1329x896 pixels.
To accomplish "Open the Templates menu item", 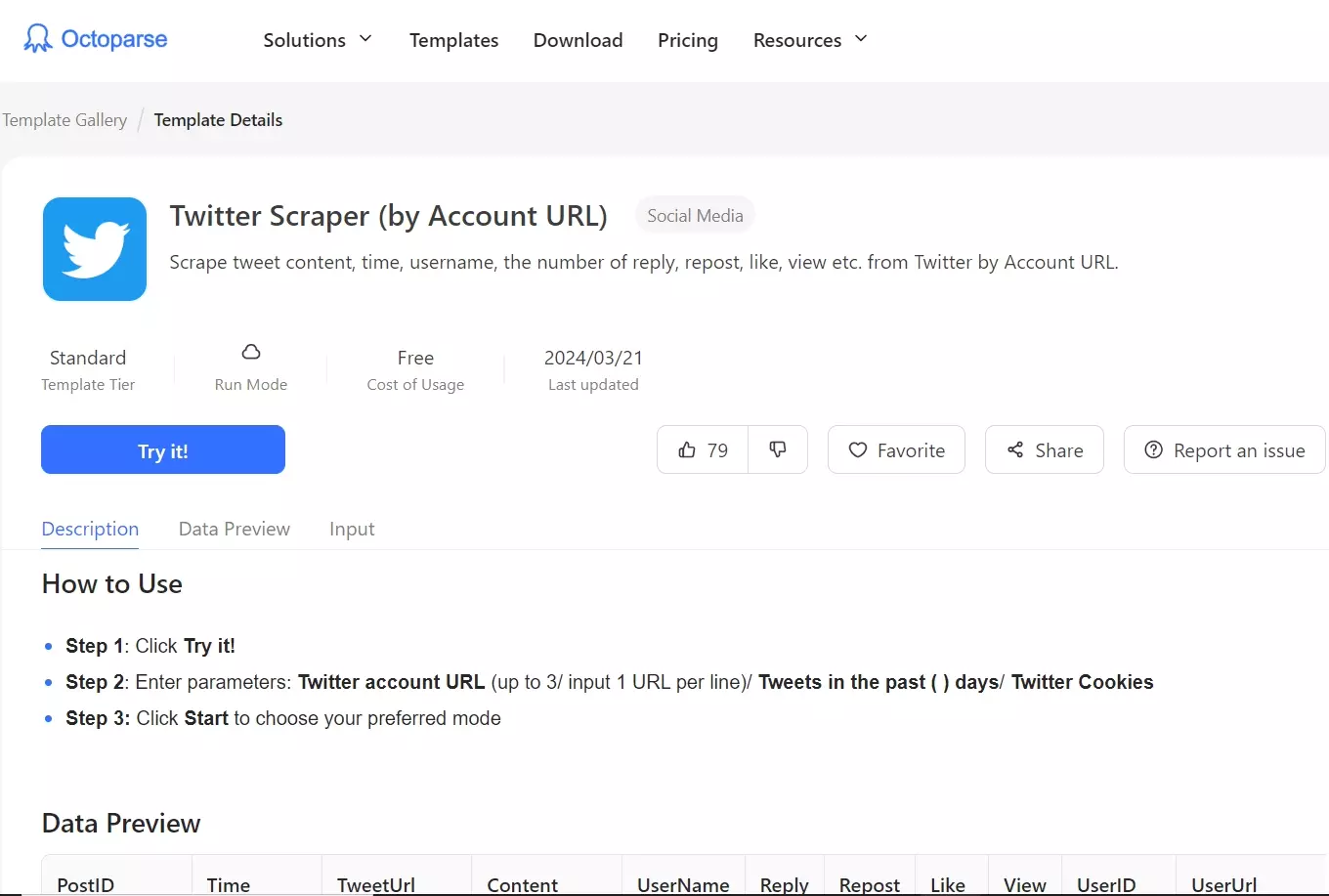I will tap(453, 40).
